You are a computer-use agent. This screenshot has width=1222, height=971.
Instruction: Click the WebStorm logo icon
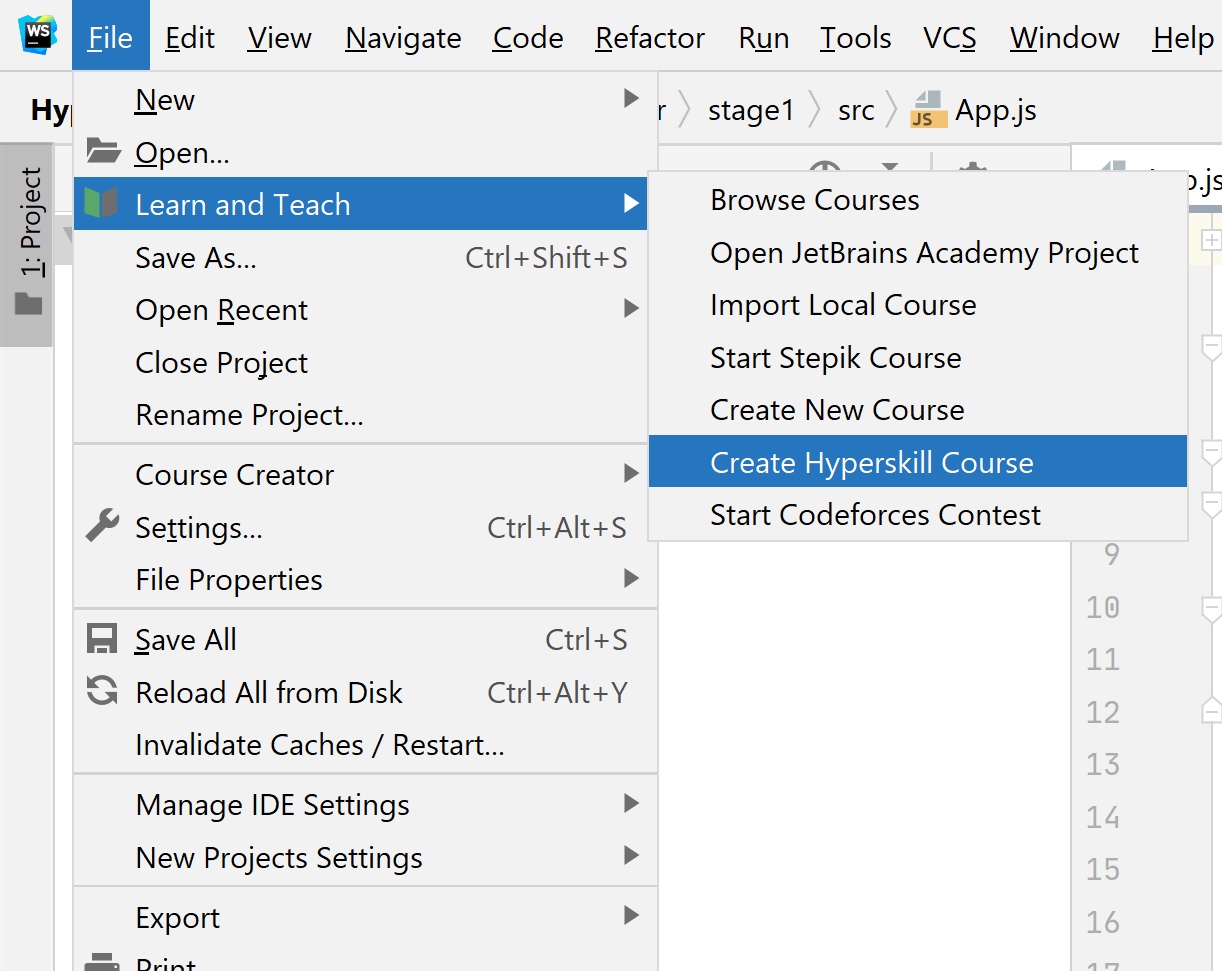tap(38, 36)
